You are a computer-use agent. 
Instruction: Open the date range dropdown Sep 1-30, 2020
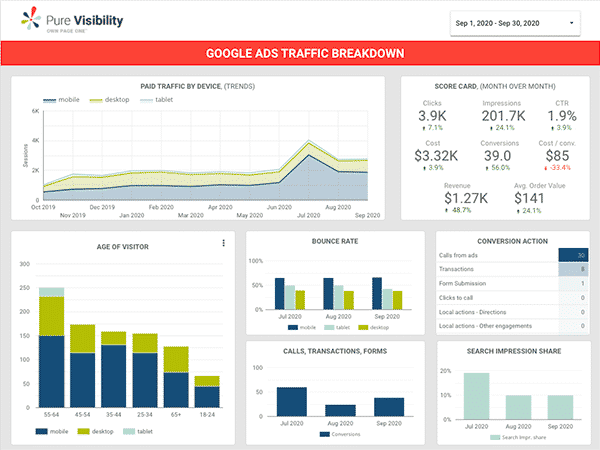coord(515,23)
